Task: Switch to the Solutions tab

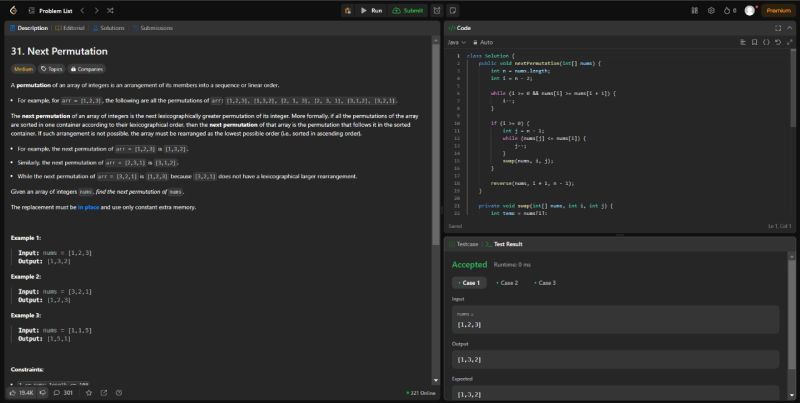Action: (x=110, y=28)
